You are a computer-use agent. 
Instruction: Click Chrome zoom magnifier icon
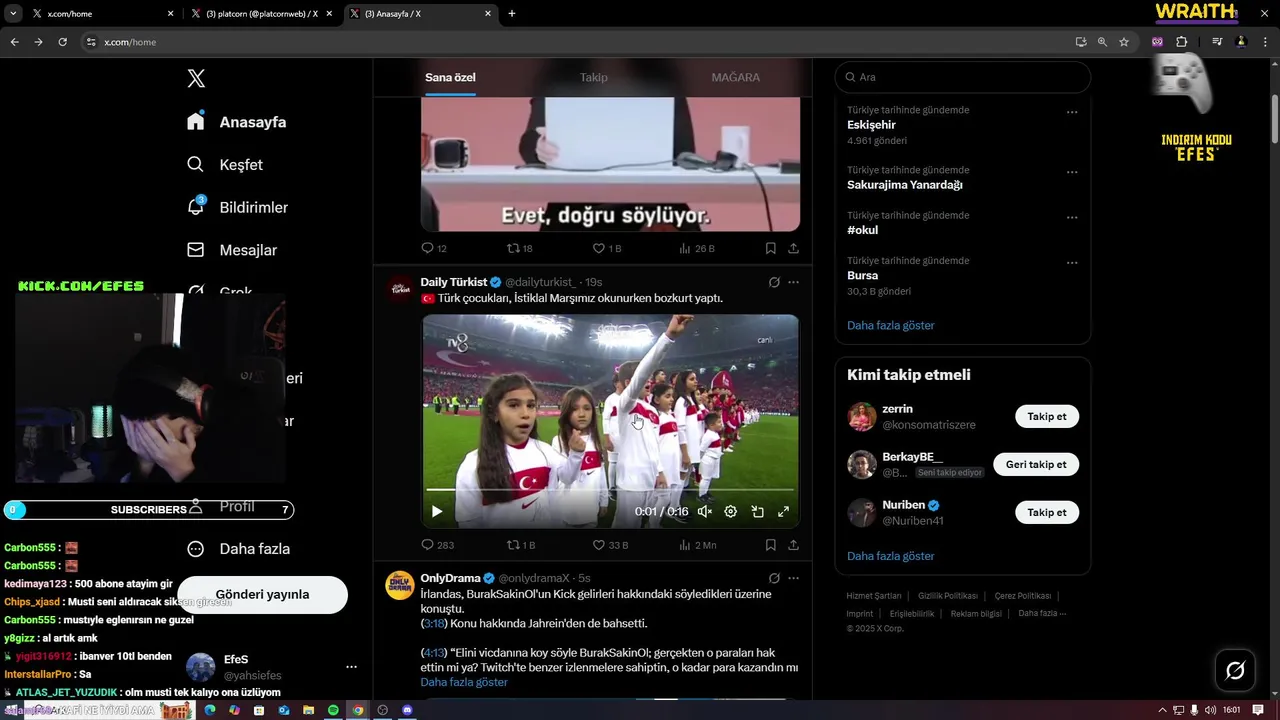pyautogui.click(x=1102, y=42)
